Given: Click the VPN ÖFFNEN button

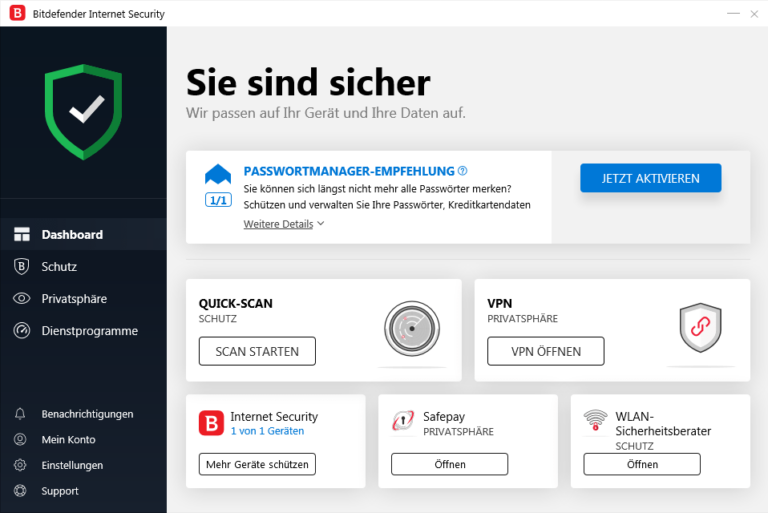Looking at the screenshot, I should (546, 351).
